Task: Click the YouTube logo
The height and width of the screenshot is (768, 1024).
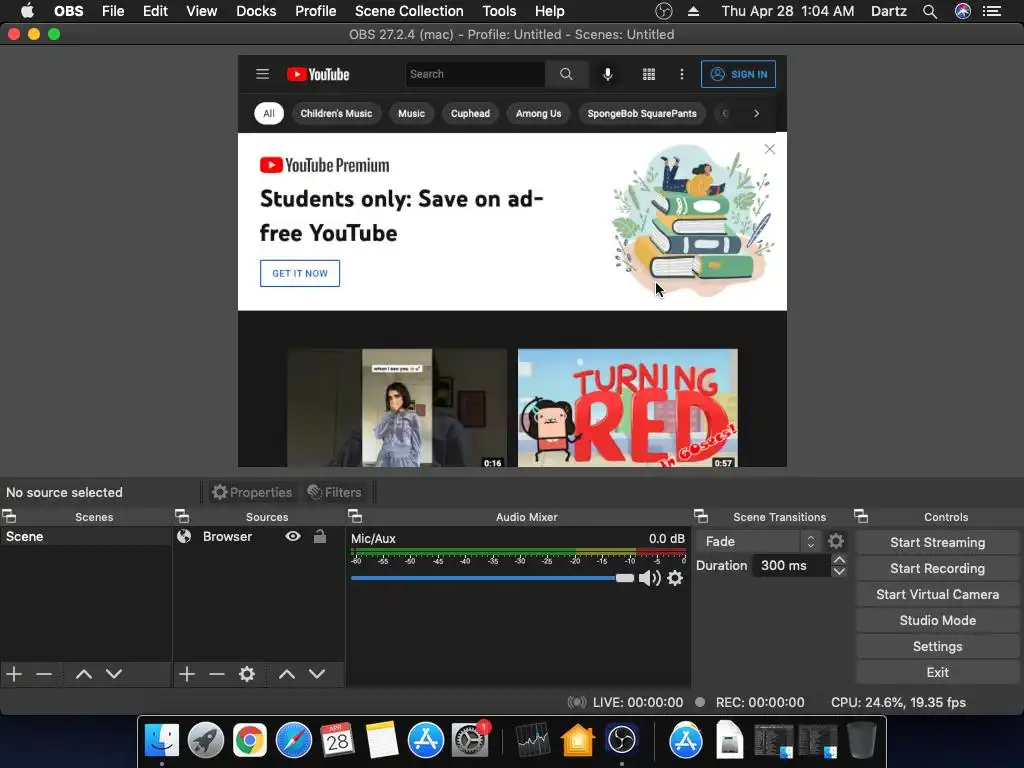Action: tap(318, 74)
